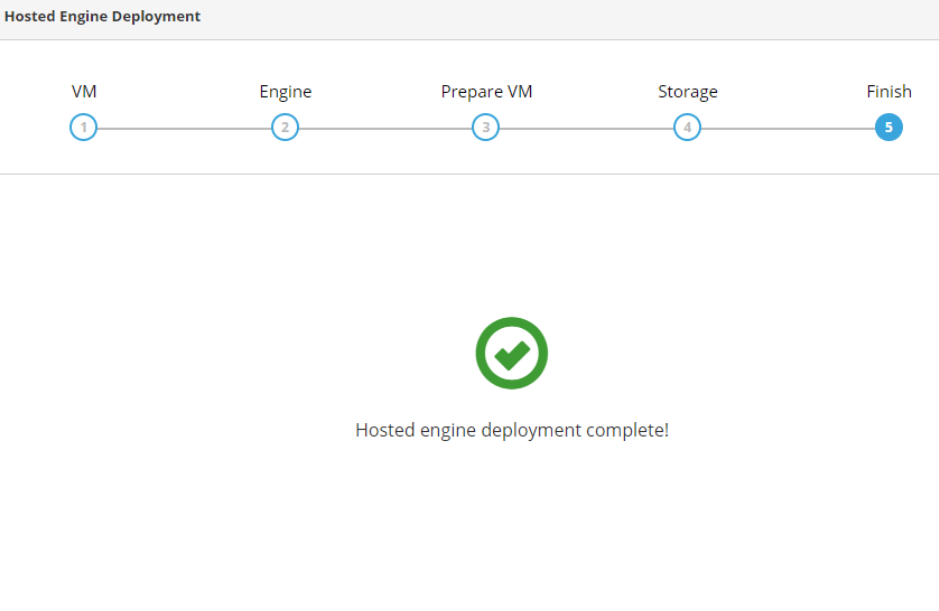939x611 pixels.
Task: Click progress line between VM and Engine
Action: [184, 128]
